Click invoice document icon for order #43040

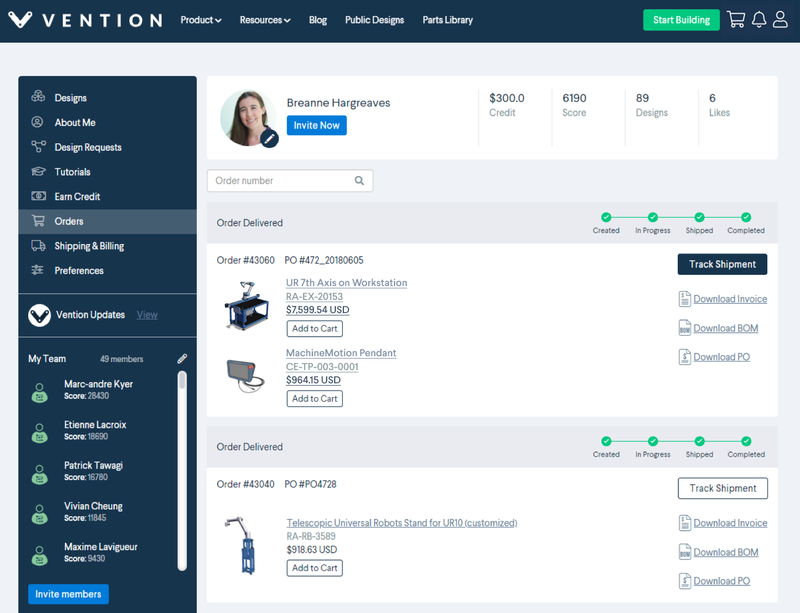685,523
